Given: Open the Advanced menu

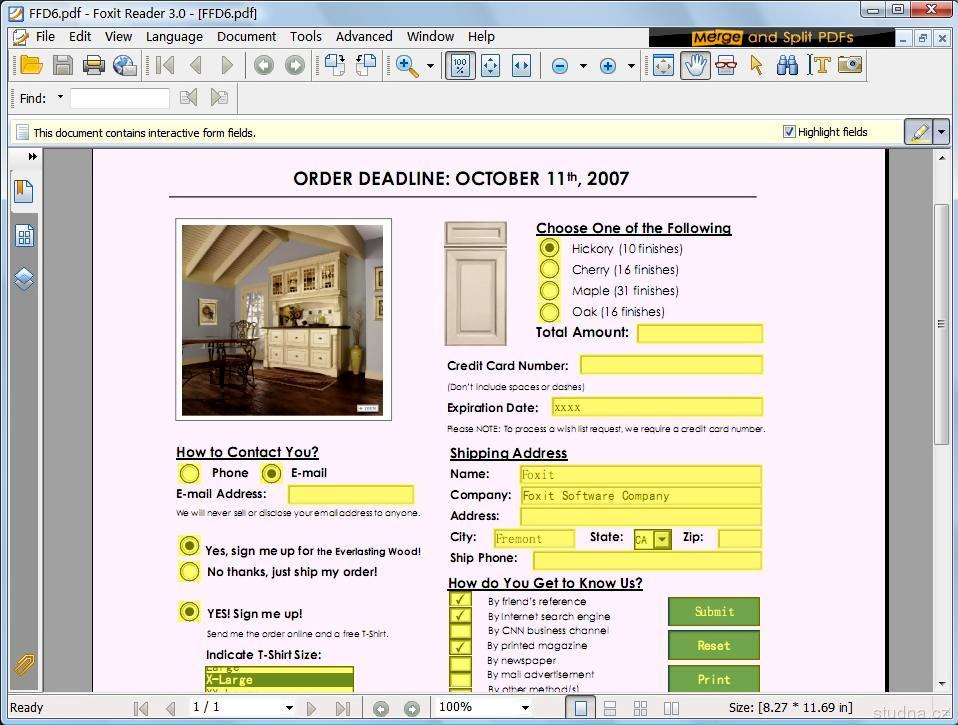Looking at the screenshot, I should [x=364, y=37].
